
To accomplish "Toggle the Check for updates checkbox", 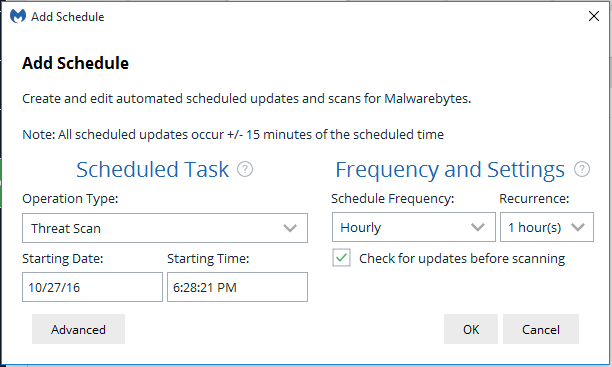I will pos(342,258).
